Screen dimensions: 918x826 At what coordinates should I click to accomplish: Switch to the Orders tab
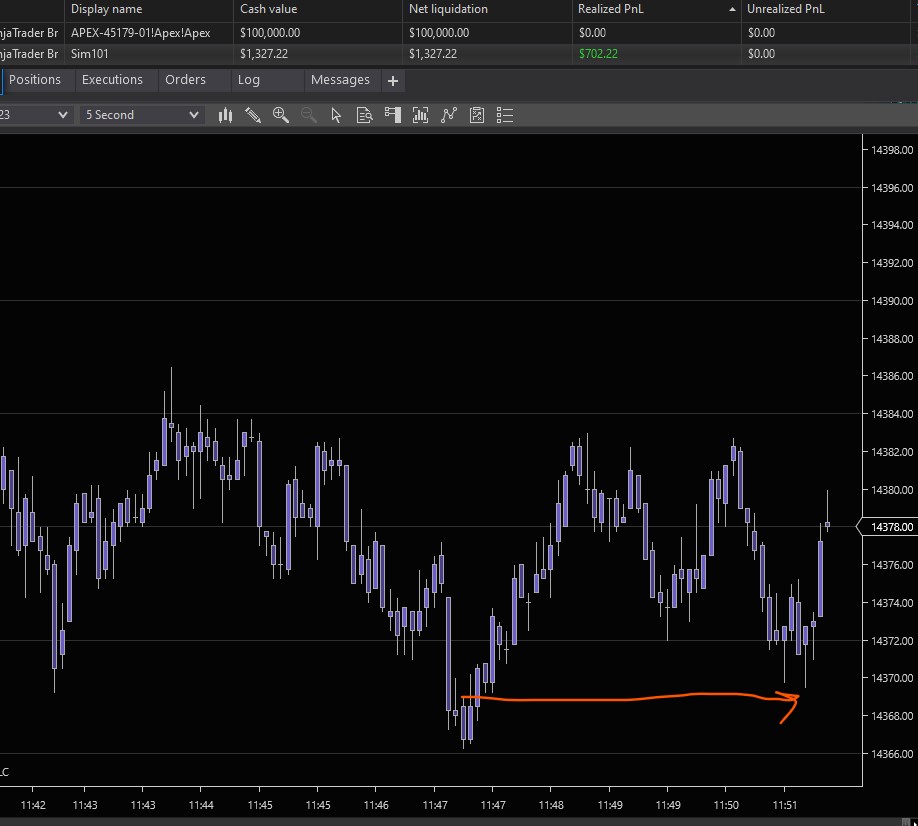[x=185, y=80]
